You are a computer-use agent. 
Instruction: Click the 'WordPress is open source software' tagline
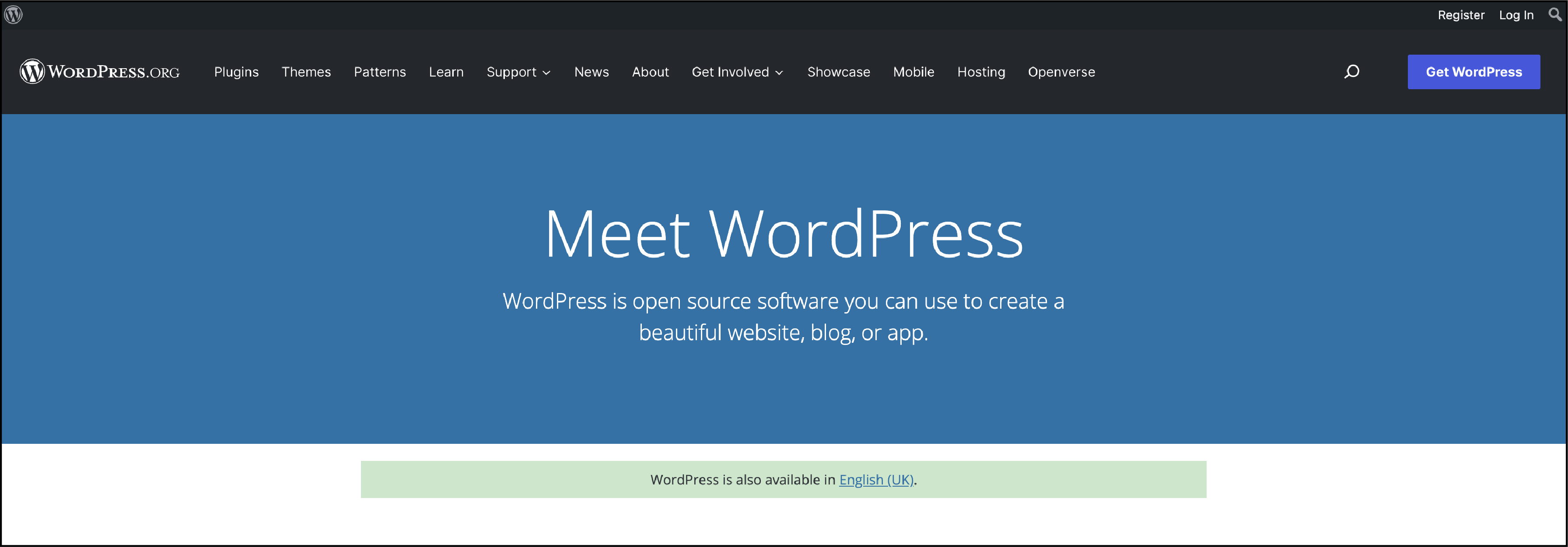coord(784,317)
